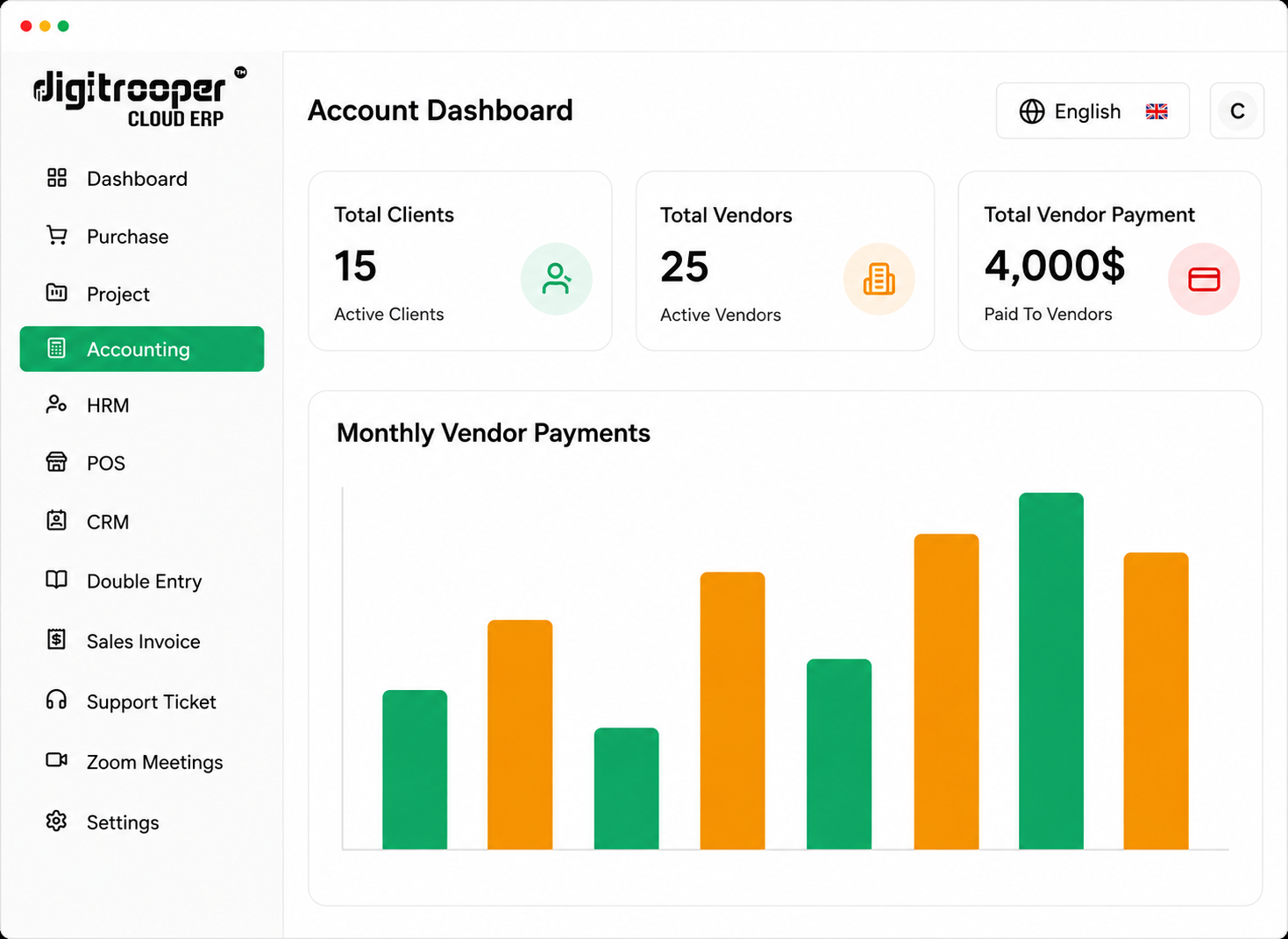Viewport: 1288px width, 939px height.
Task: Click the UK flag icon
Action: click(x=1156, y=111)
